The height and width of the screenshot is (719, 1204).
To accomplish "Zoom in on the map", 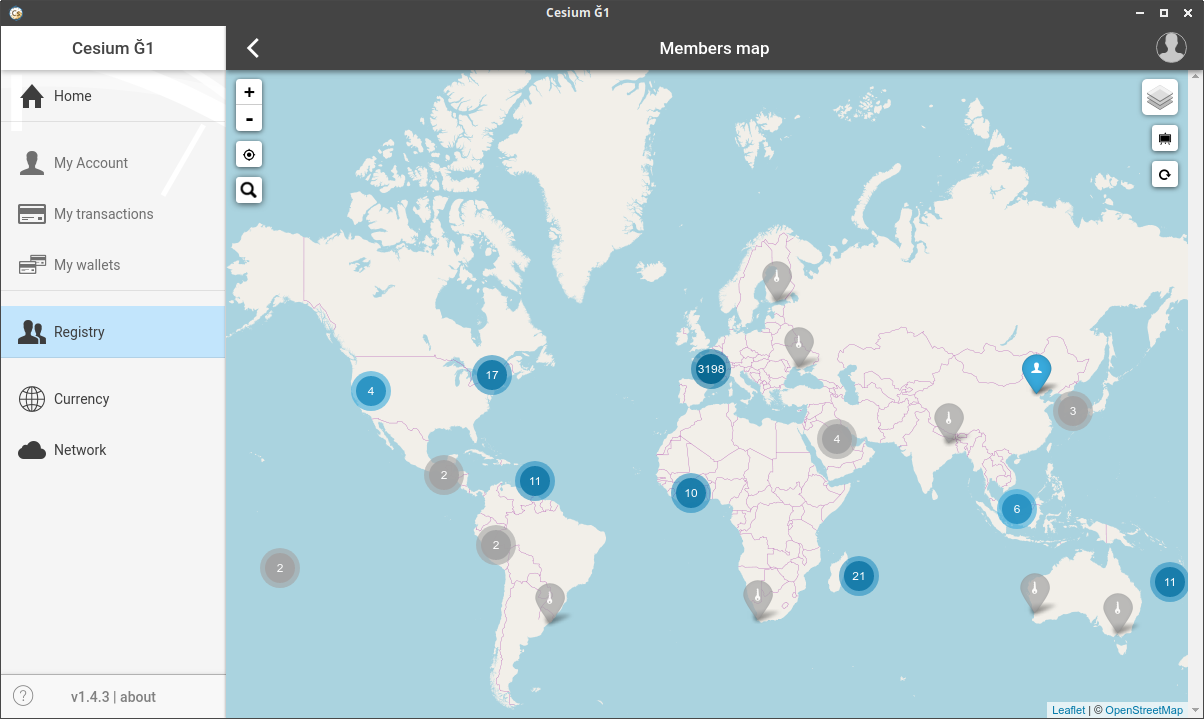I will coord(249,92).
